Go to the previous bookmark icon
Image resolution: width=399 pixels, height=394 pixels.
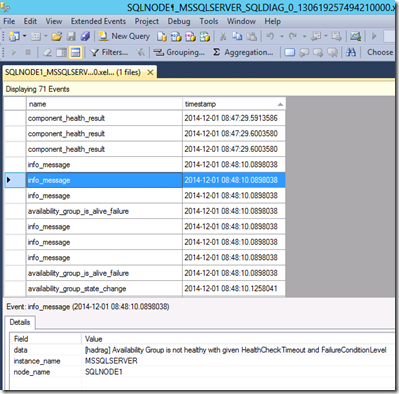[304, 52]
